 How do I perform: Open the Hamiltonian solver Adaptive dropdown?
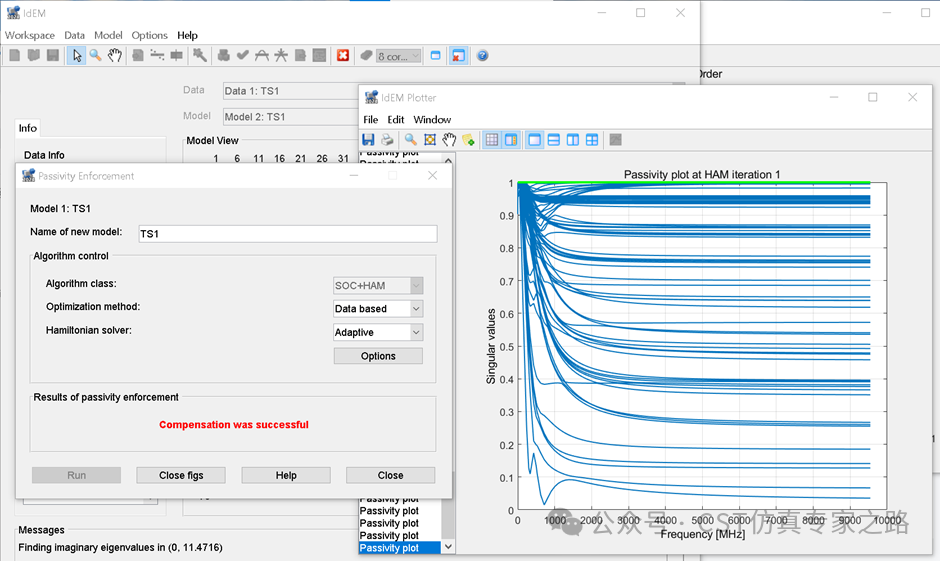tap(378, 332)
